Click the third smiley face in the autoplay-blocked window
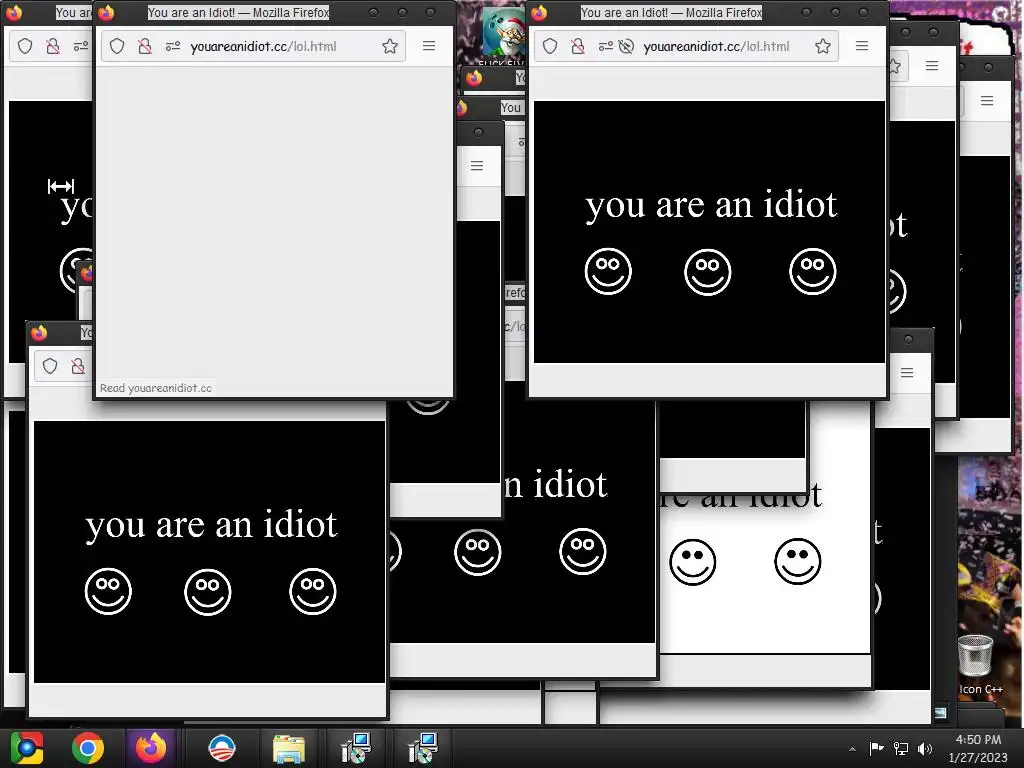The height and width of the screenshot is (768, 1024). point(812,271)
